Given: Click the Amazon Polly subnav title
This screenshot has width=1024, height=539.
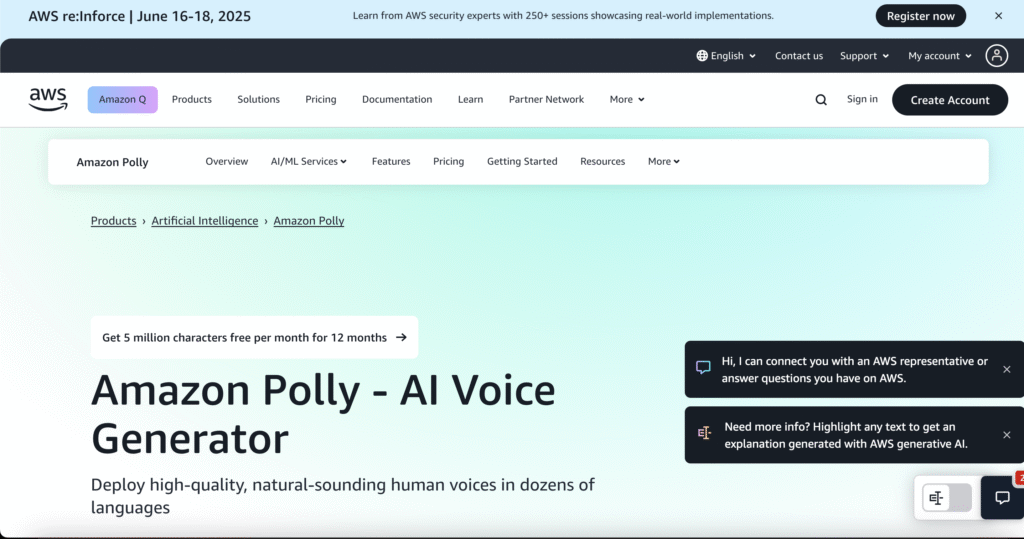Looking at the screenshot, I should pyautogui.click(x=112, y=162).
